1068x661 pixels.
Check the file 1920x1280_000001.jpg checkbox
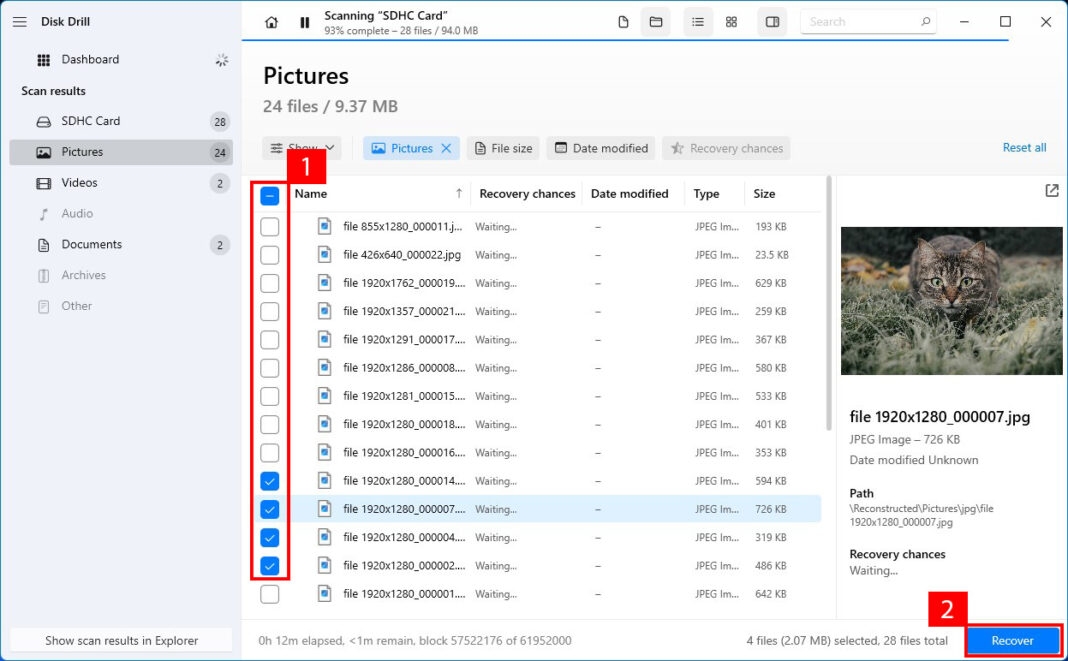(x=269, y=593)
